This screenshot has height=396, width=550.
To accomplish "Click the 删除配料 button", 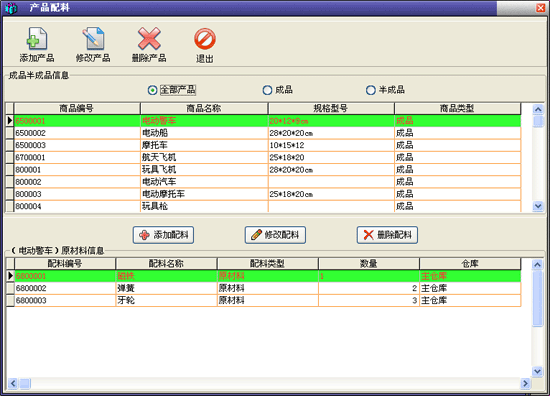I will tap(387, 235).
